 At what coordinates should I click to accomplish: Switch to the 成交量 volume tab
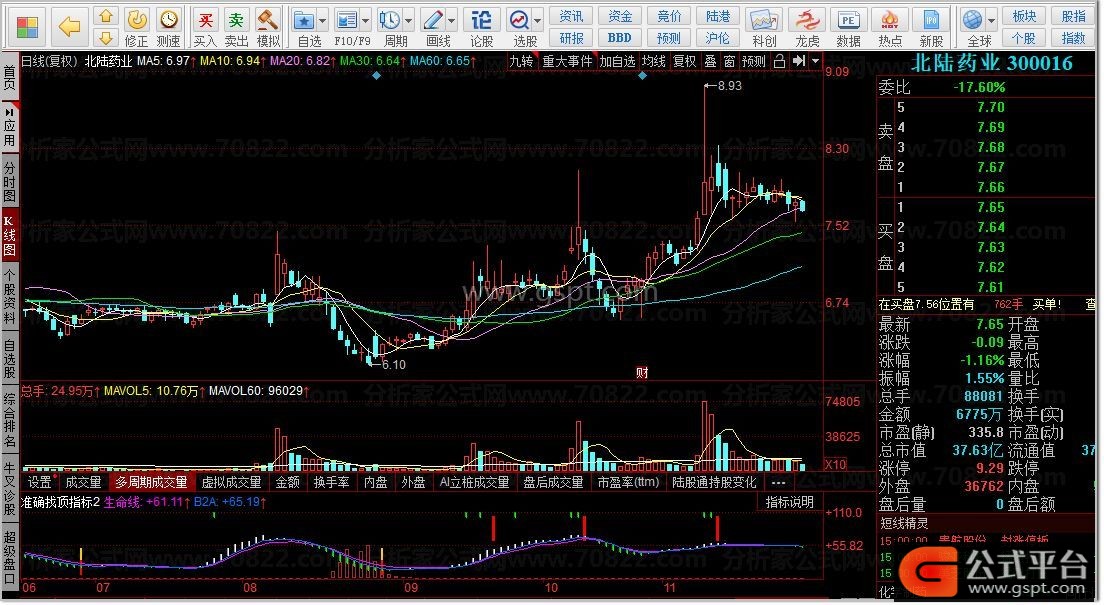coord(83,482)
